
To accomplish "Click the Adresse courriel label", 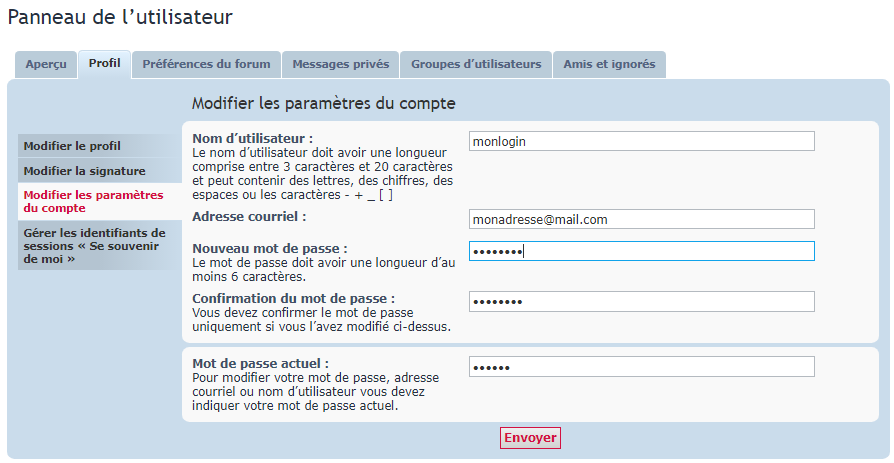I will [x=249, y=217].
